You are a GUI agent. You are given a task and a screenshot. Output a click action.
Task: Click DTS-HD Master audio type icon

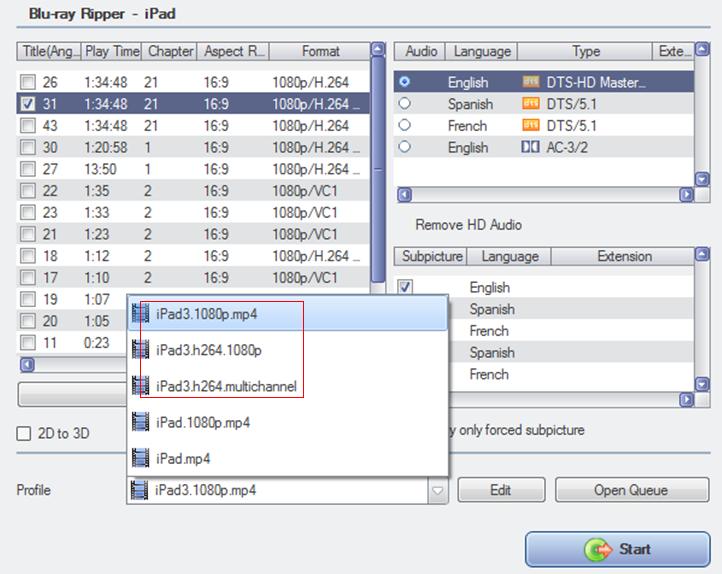point(530,82)
